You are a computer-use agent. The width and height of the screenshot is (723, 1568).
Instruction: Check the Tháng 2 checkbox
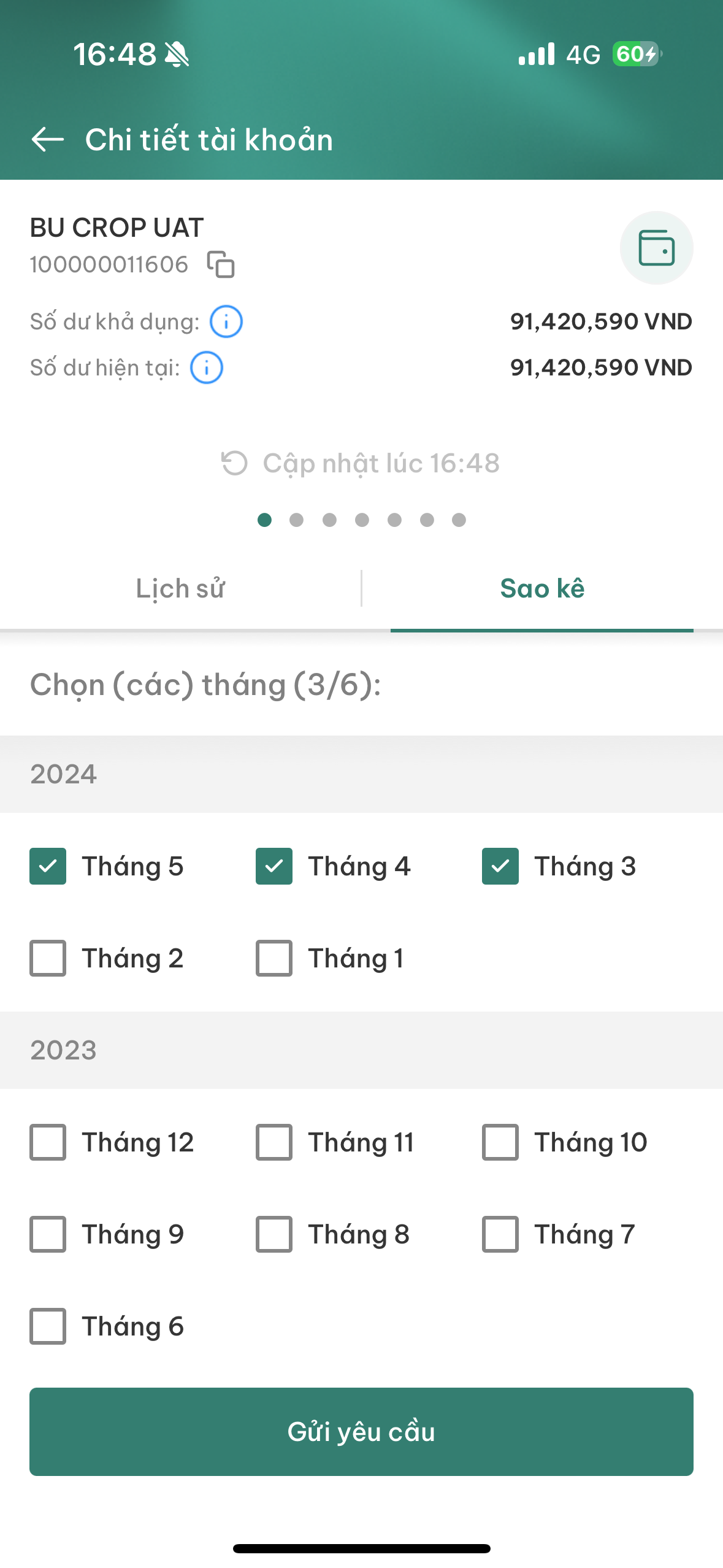(48, 958)
